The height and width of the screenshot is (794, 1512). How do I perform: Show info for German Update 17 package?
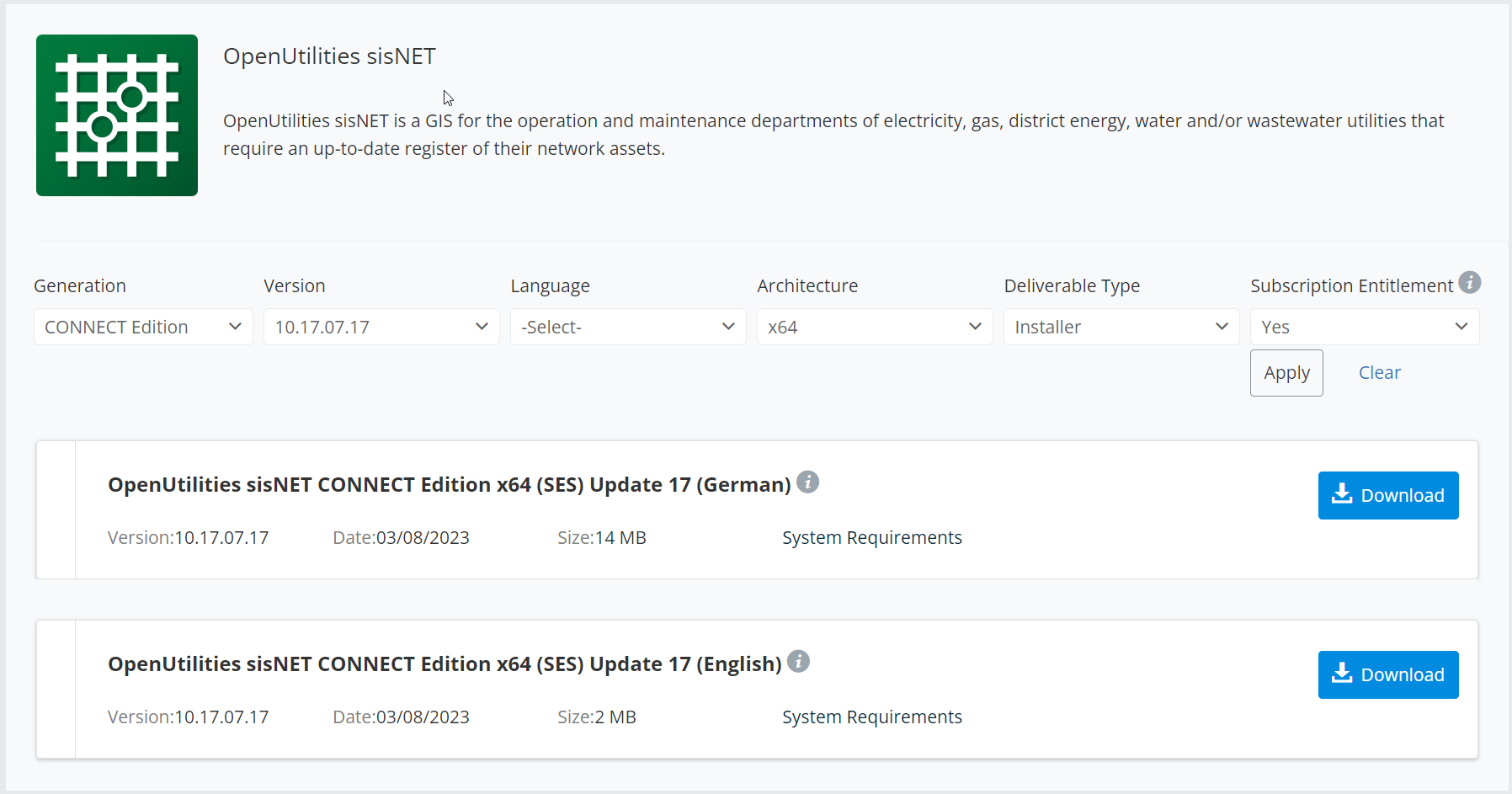click(x=807, y=482)
